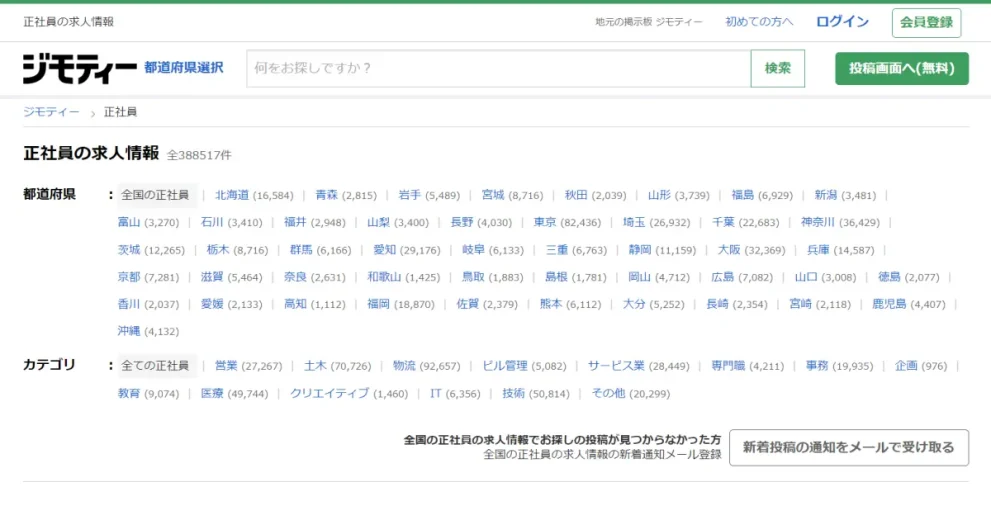
Task: Open the 初めての方へ link
Action: 759,21
